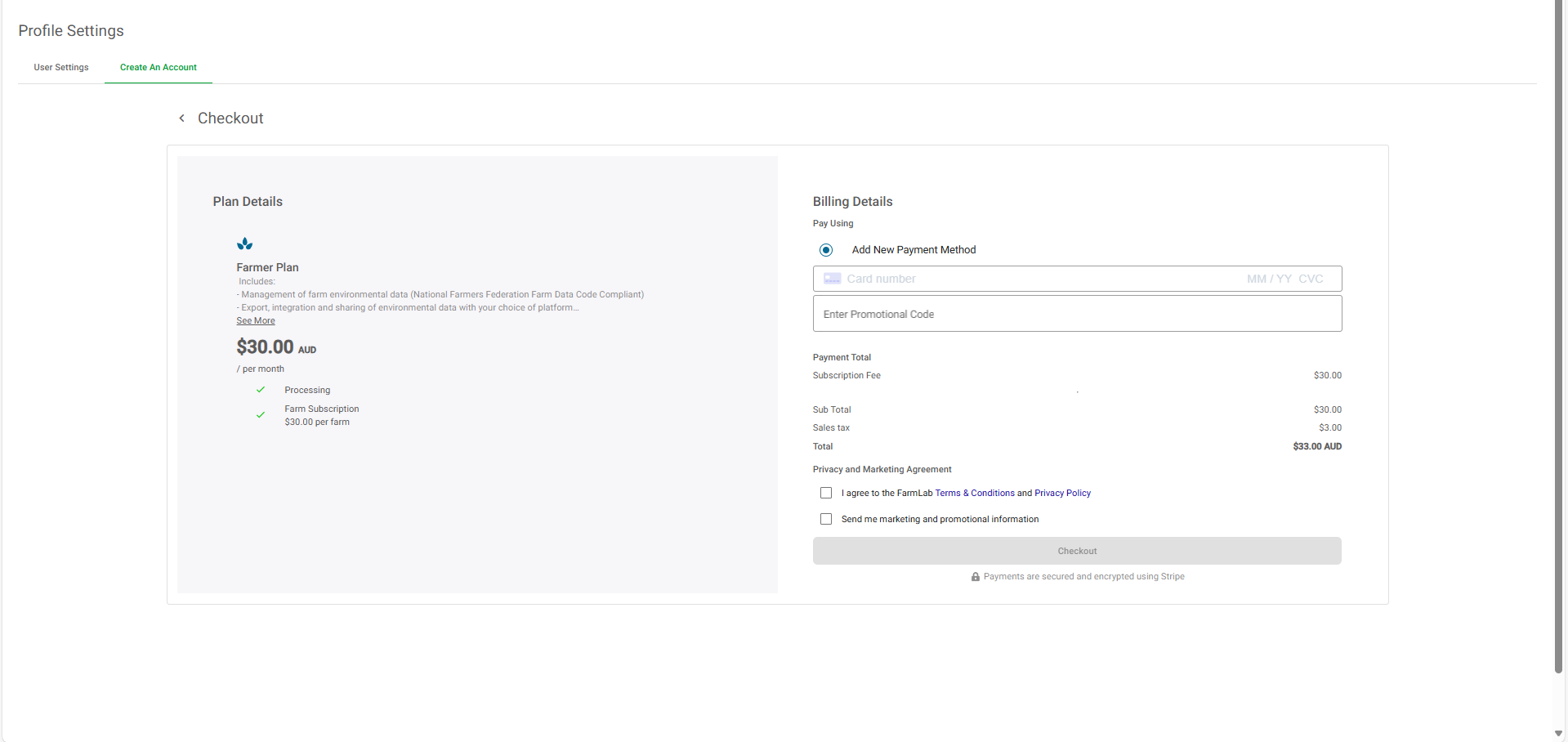Image resolution: width=1568 pixels, height=742 pixels.
Task: Click the credit card icon in card field
Action: click(x=832, y=279)
